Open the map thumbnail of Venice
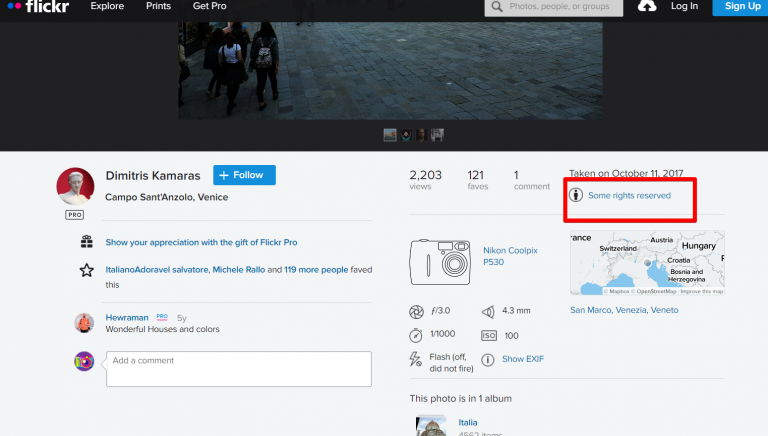Image resolution: width=768 pixels, height=436 pixels. click(647, 263)
